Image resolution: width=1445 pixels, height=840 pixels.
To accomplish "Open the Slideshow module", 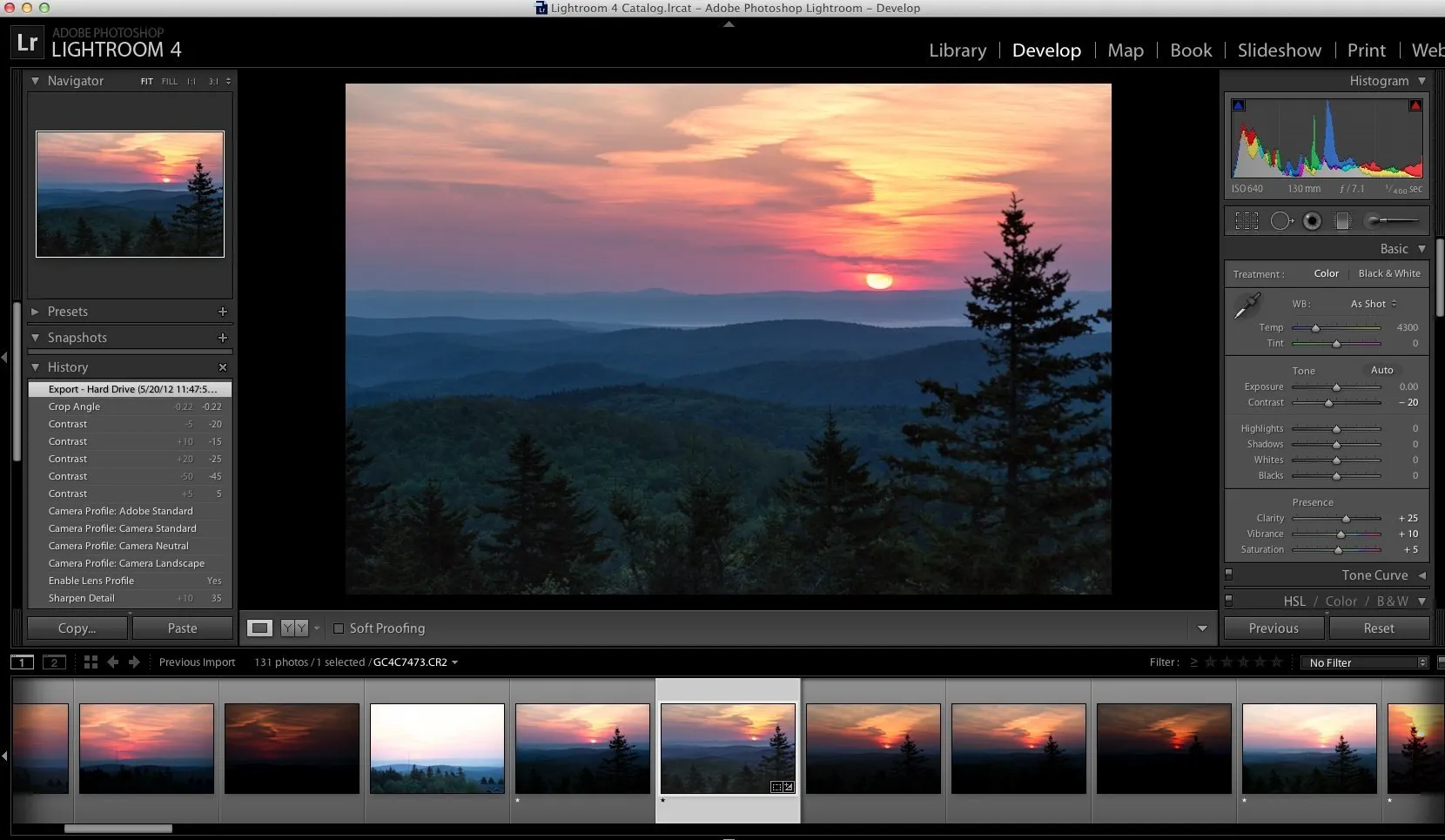I will [x=1279, y=50].
